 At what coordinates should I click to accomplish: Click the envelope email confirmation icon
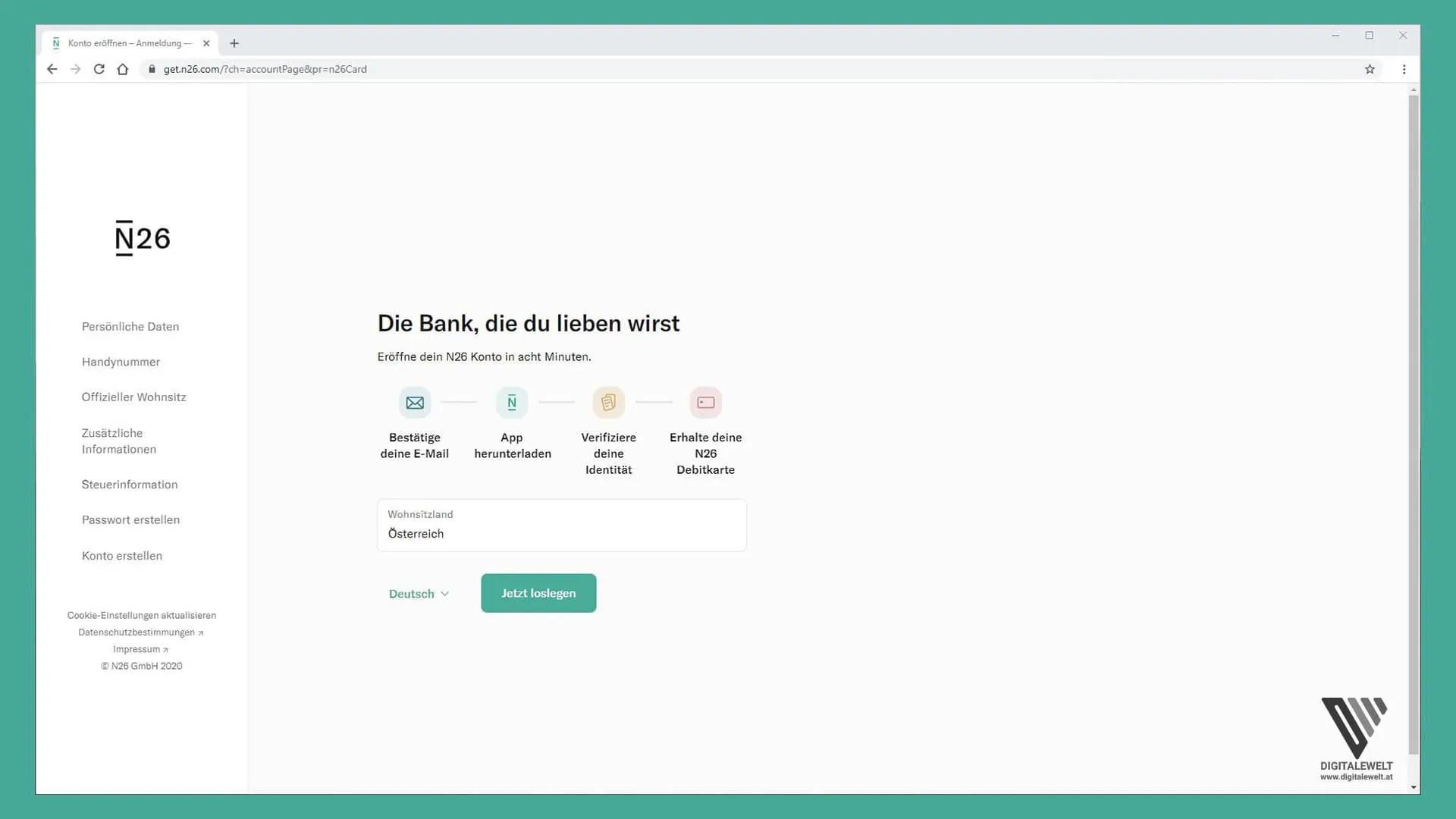pyautogui.click(x=415, y=403)
